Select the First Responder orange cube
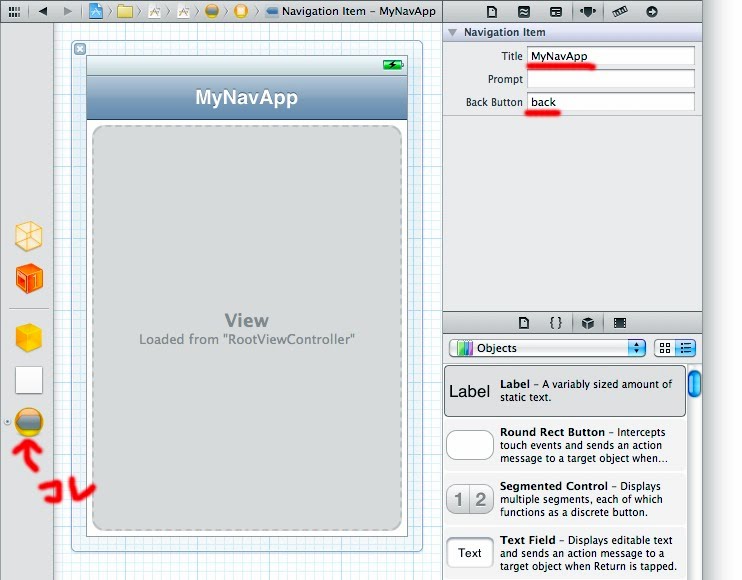Image resolution: width=742 pixels, height=580 pixels. pyautogui.click(x=29, y=279)
